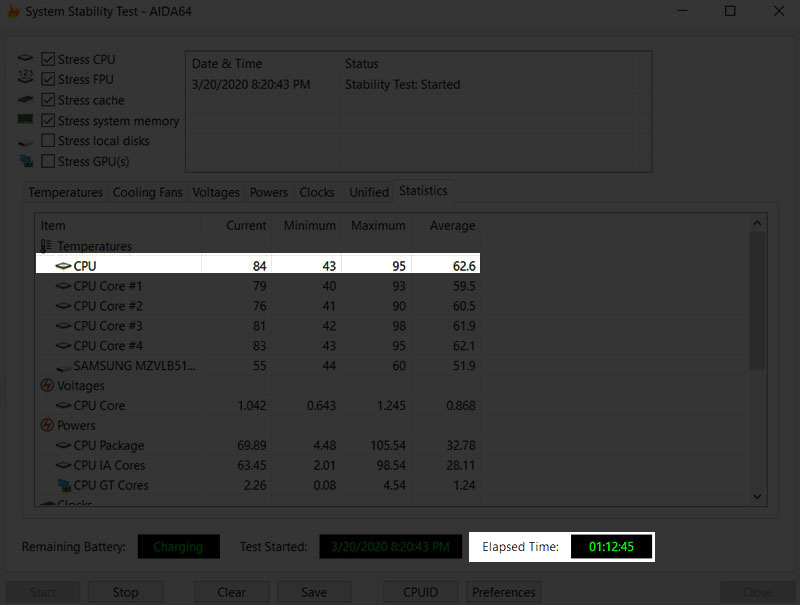Check Stress local disks option

coord(48,140)
